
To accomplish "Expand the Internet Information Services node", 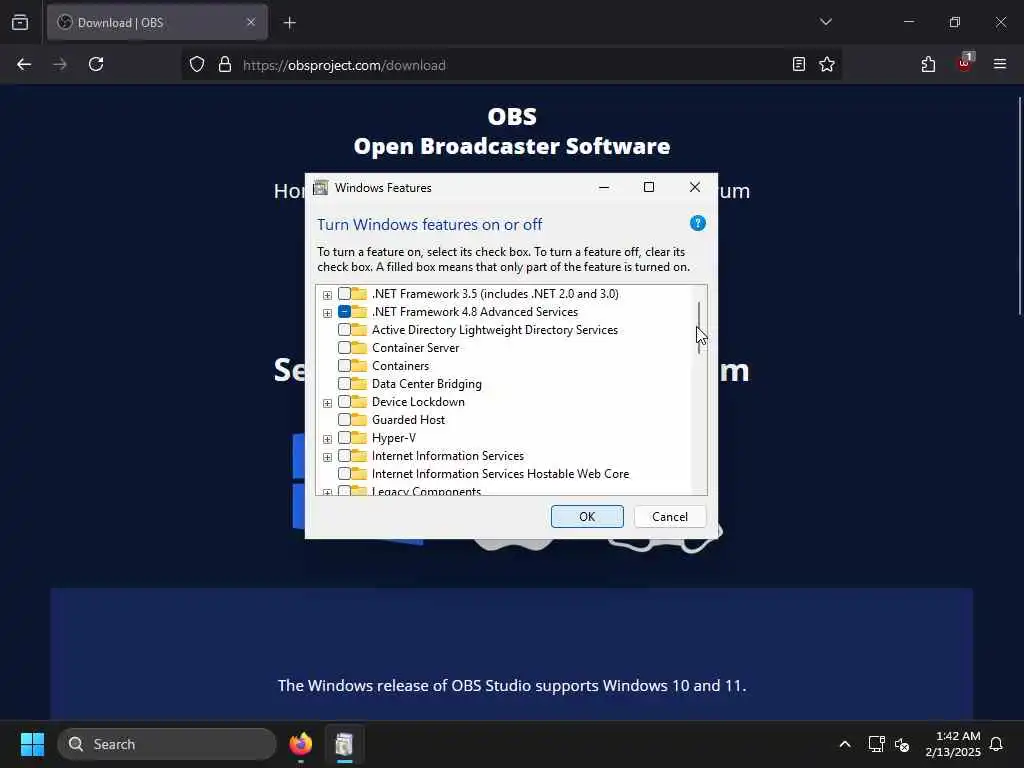I will 327,456.
